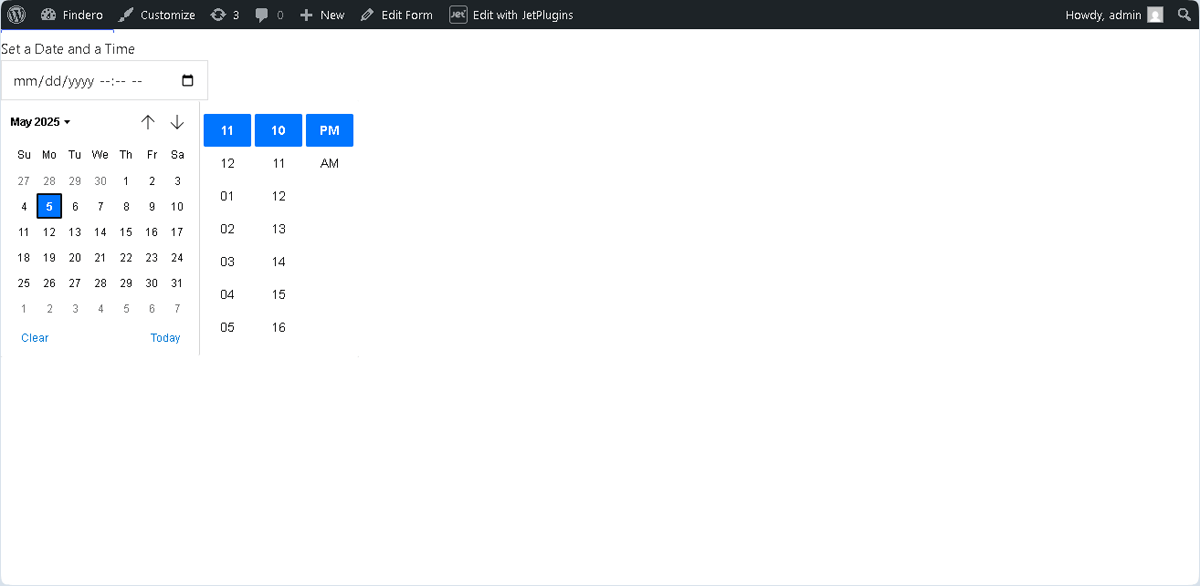
Task: Open the Customize paintbrush icon
Action: point(126,14)
